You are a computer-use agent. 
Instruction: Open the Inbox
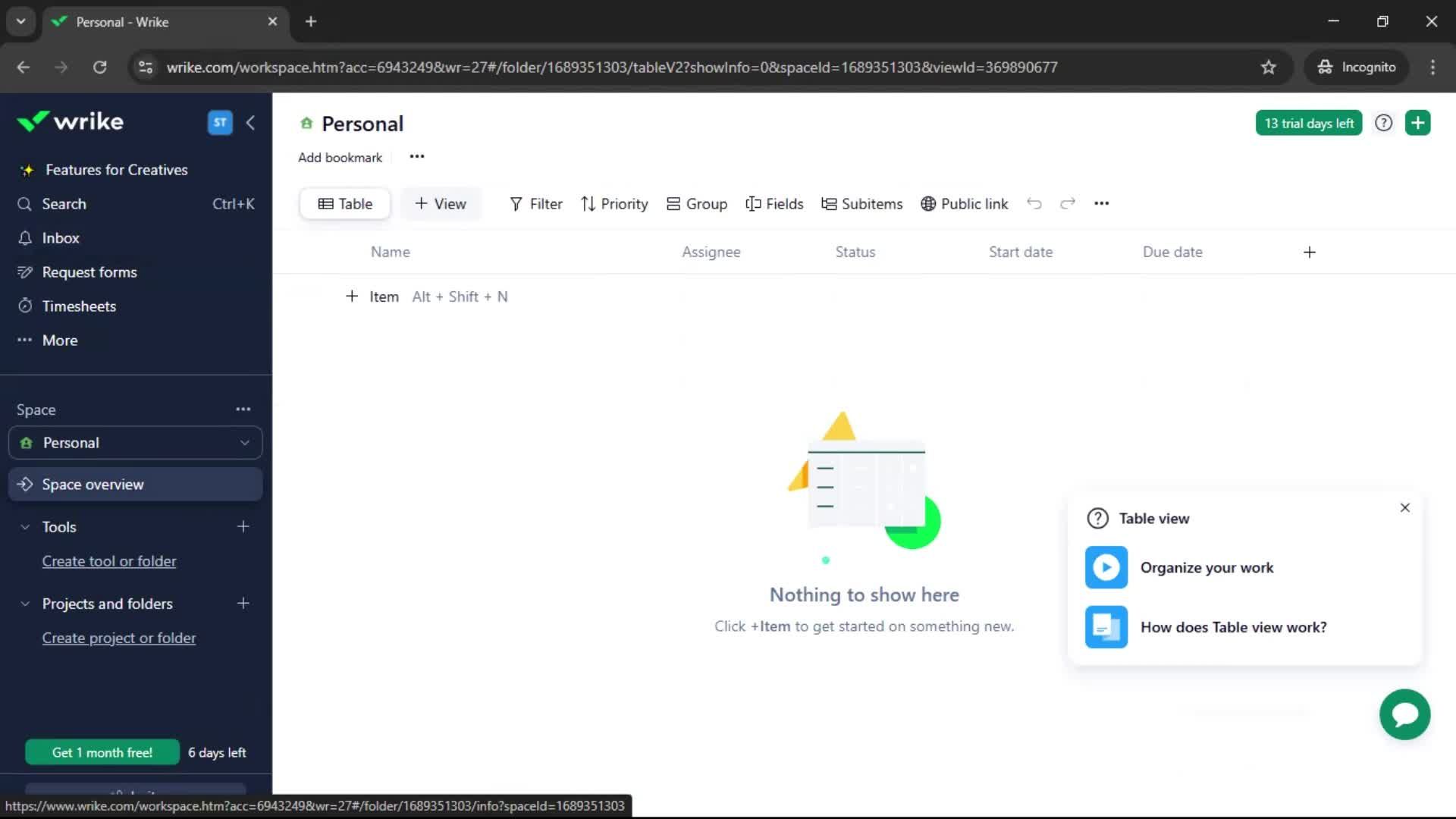[61, 238]
